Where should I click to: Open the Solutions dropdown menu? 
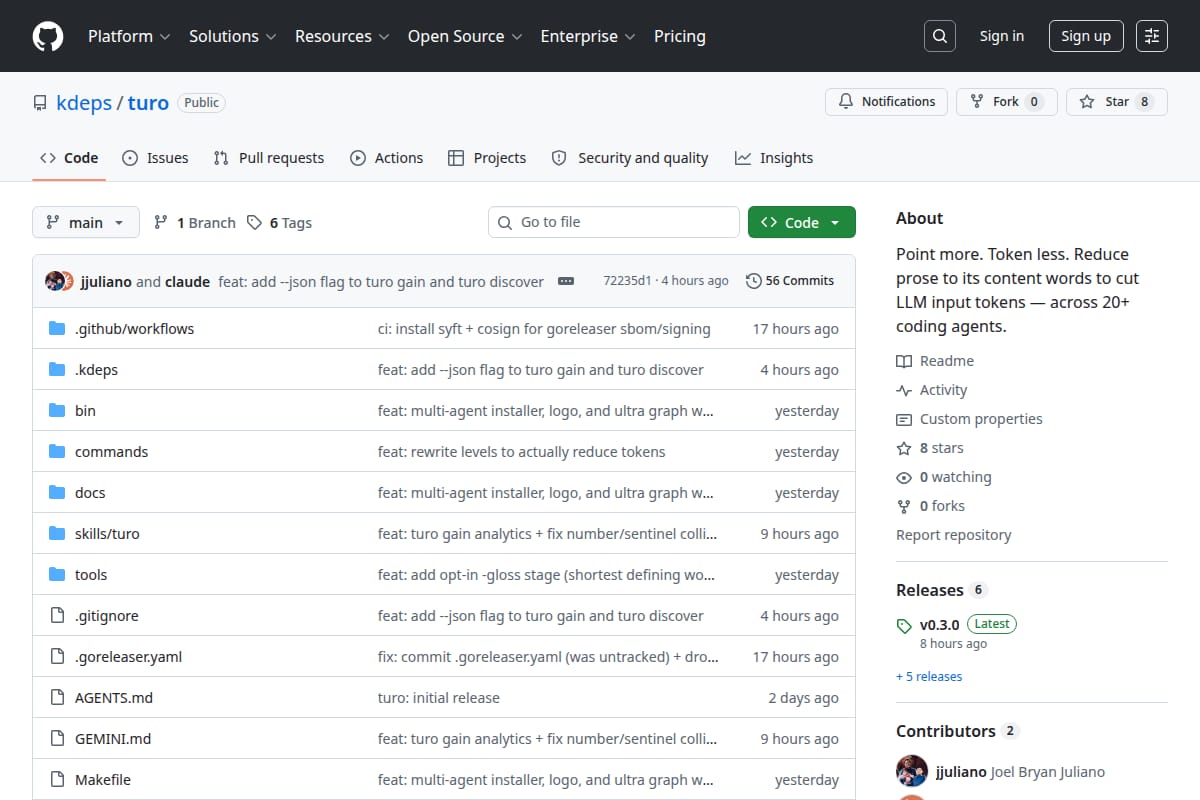tap(231, 36)
